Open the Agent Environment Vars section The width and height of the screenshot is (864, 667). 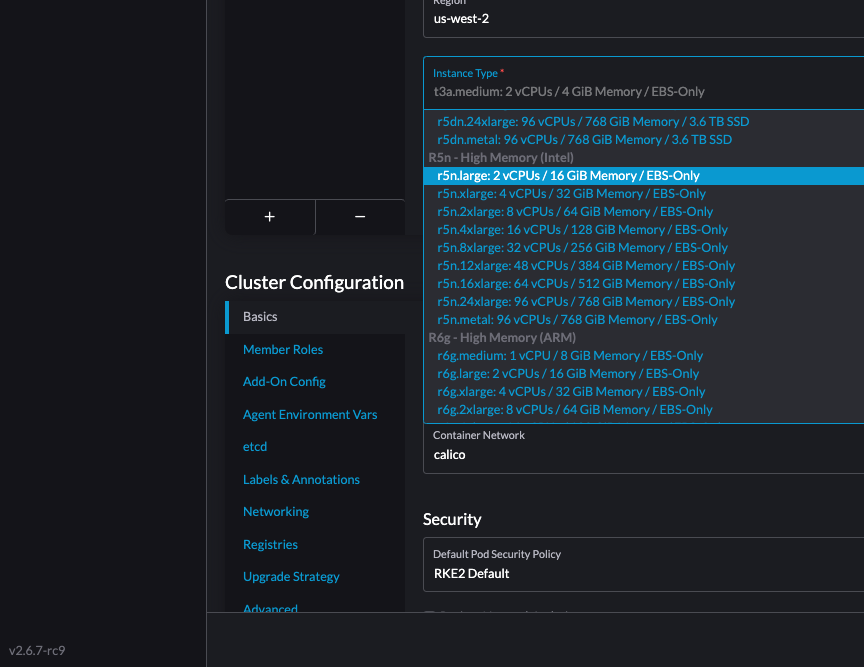[x=310, y=414]
